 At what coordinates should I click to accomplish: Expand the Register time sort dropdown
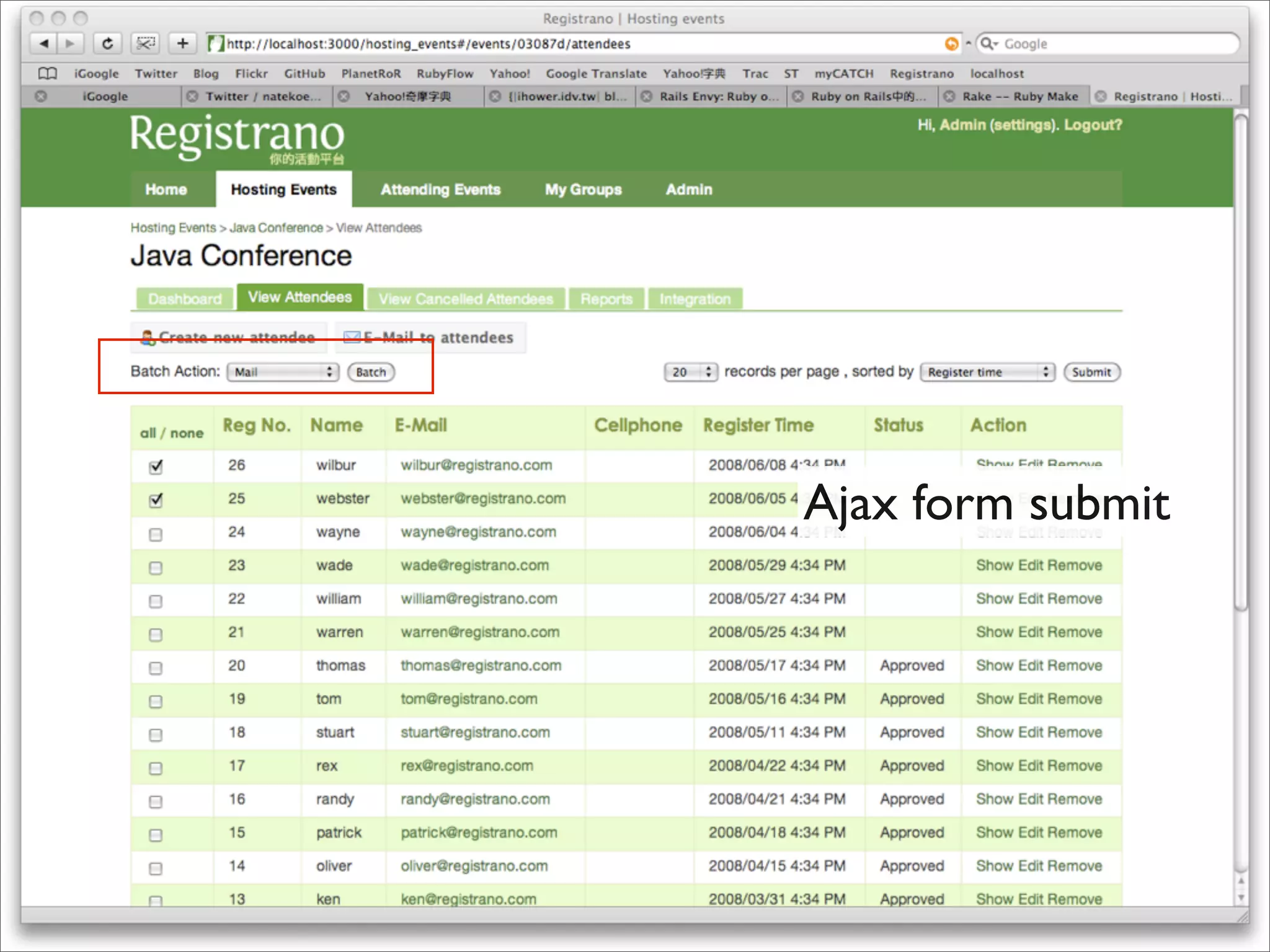(987, 372)
